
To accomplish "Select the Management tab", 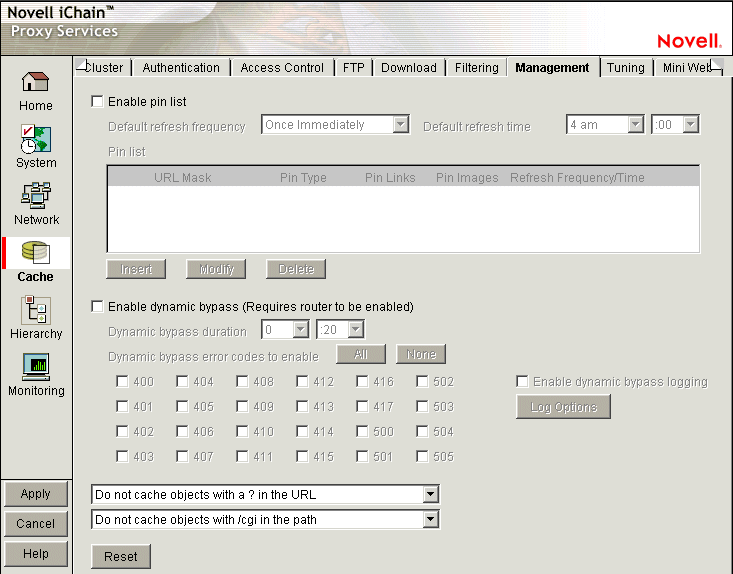I will point(553,68).
